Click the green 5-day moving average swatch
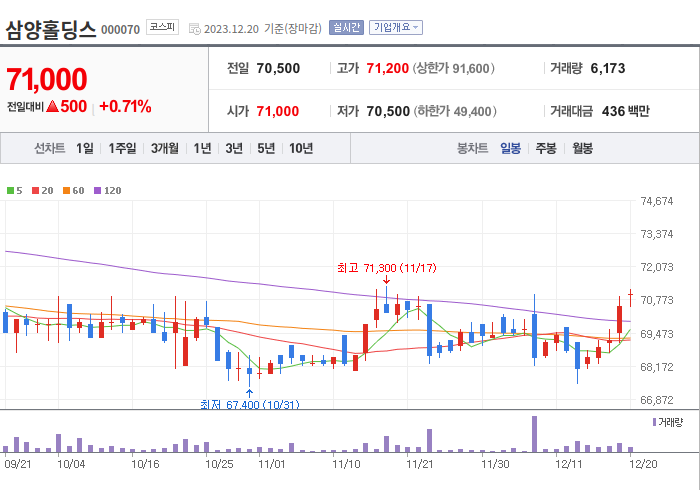700x490 pixels. [x=10, y=191]
